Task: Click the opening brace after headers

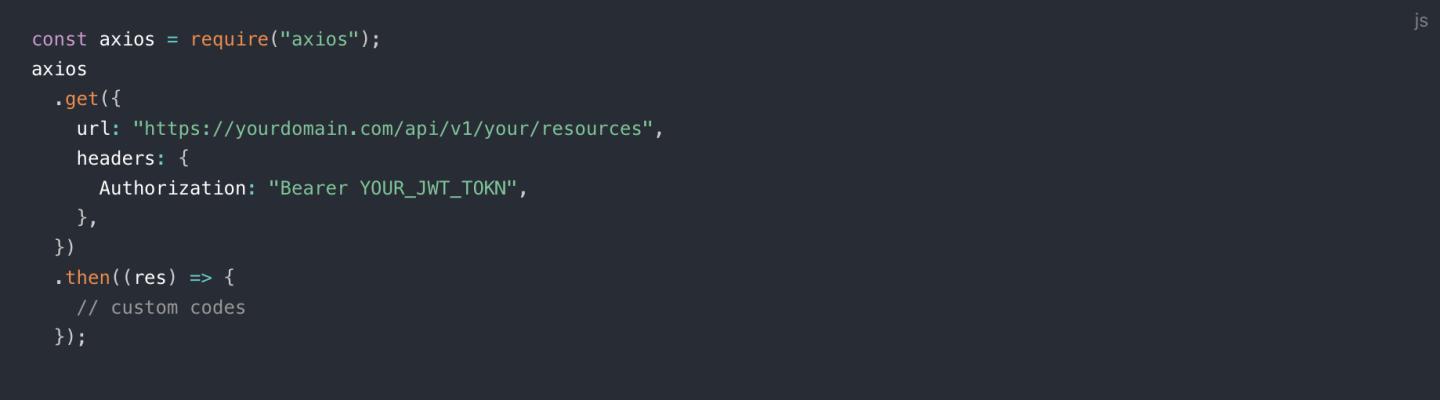Action: (x=183, y=158)
